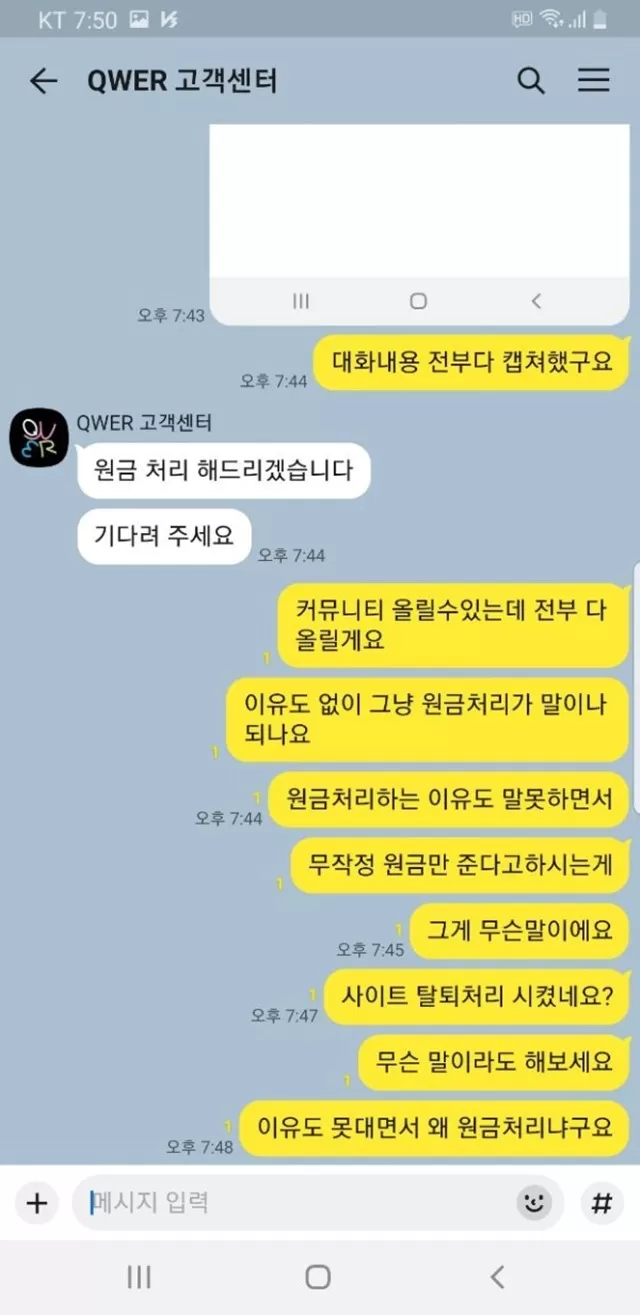The width and height of the screenshot is (640, 1315).
Task: Open the hamburger chat menu
Action: [x=594, y=81]
